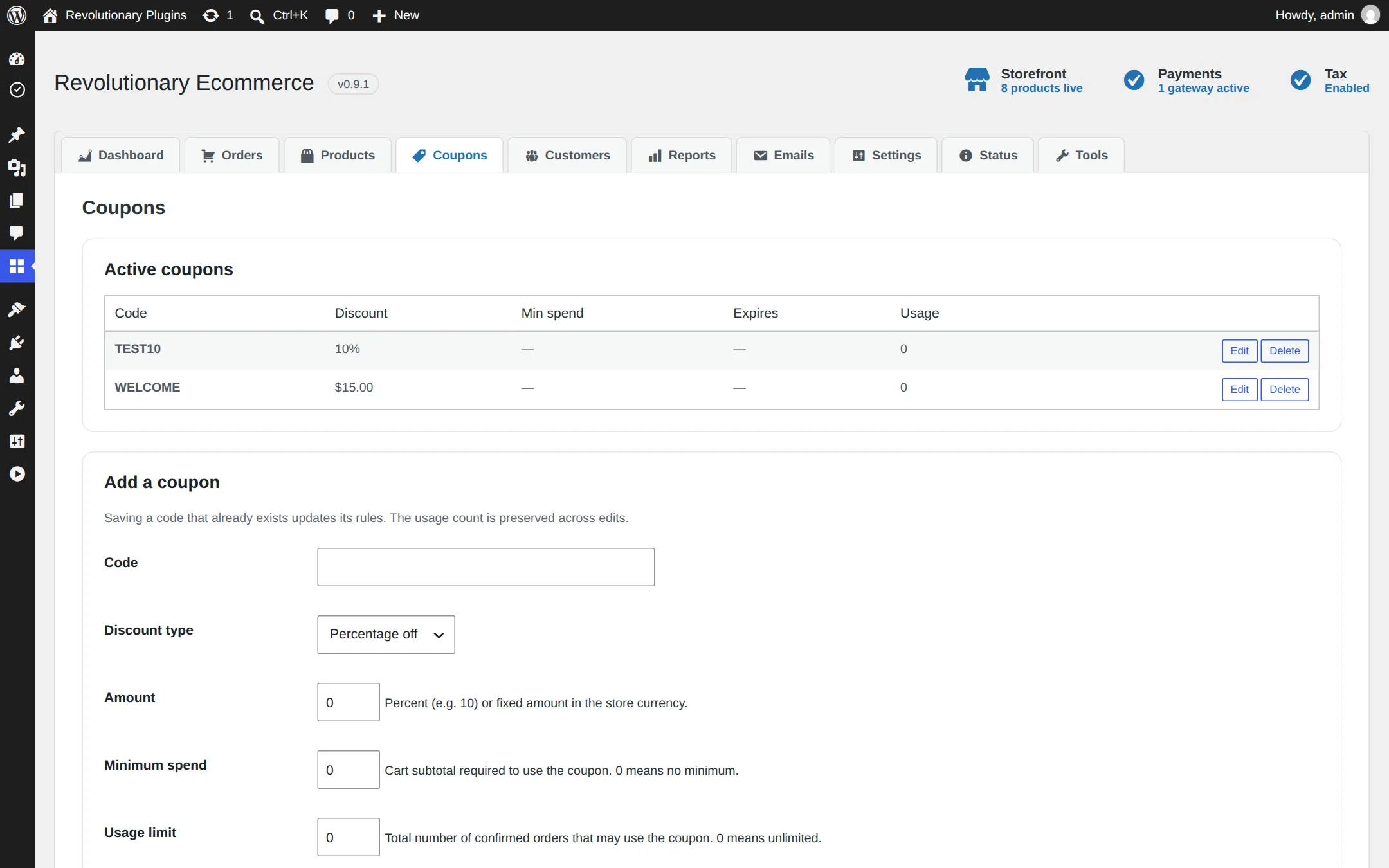Switch to the Products tab
The image size is (1389, 868).
tap(338, 155)
